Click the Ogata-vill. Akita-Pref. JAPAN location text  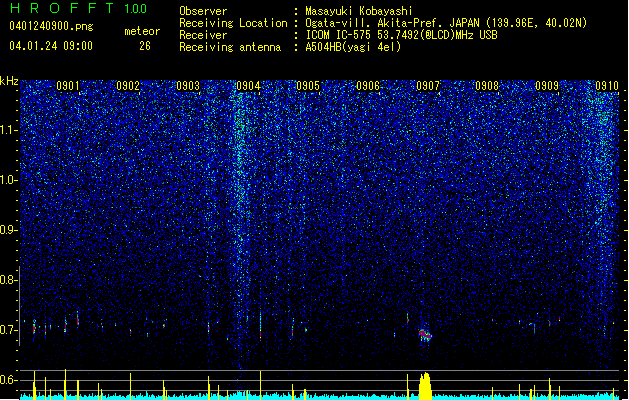[x=446, y=23]
